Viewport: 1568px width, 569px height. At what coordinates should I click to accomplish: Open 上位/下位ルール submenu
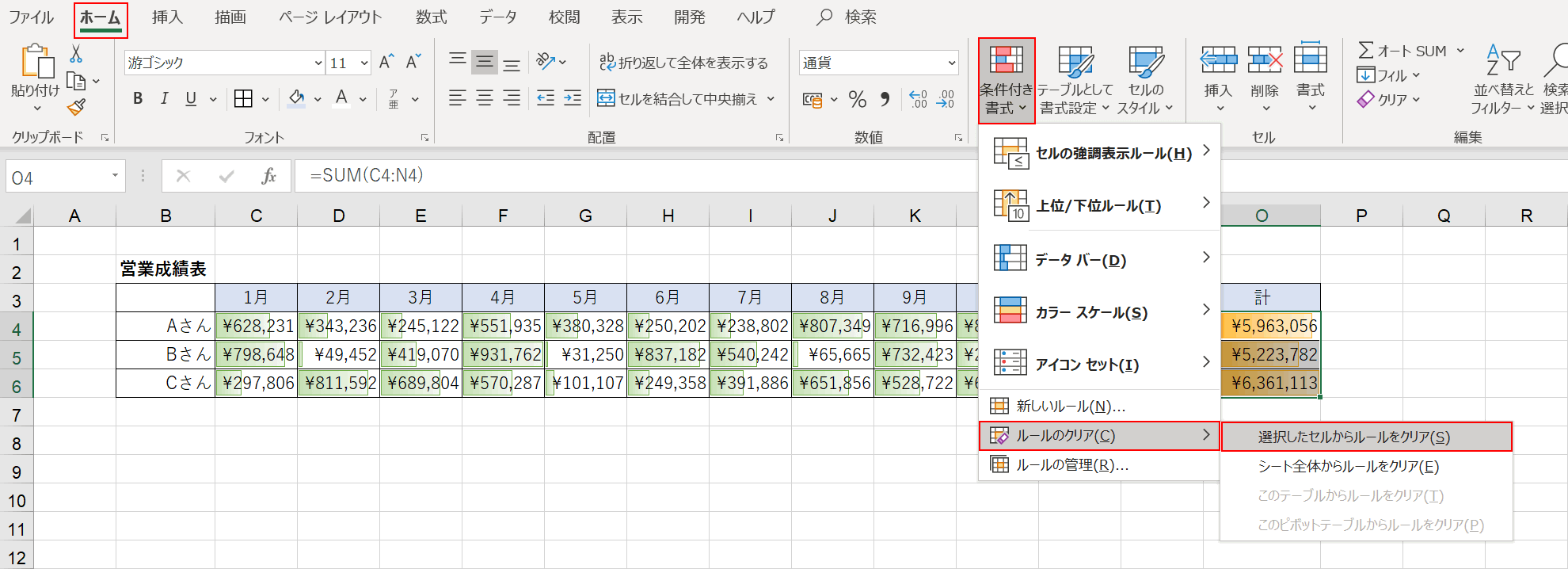point(1099,205)
